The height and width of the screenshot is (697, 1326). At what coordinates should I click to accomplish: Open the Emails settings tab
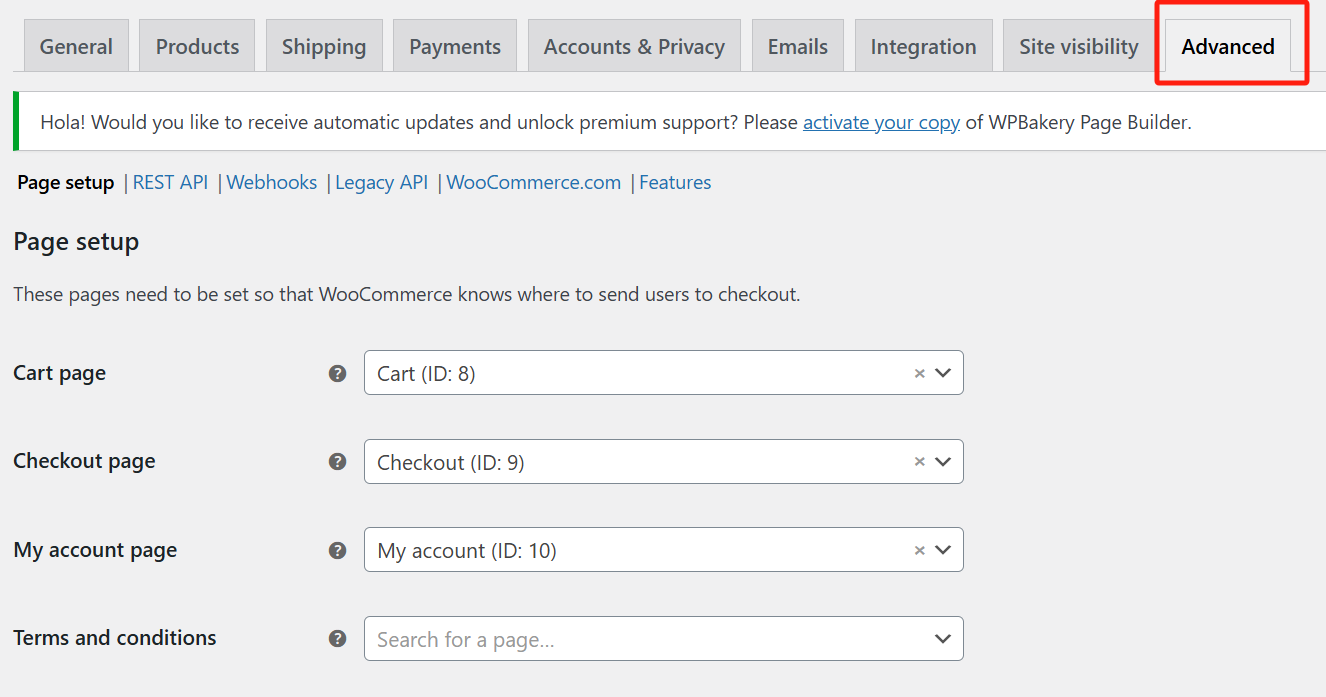(798, 46)
